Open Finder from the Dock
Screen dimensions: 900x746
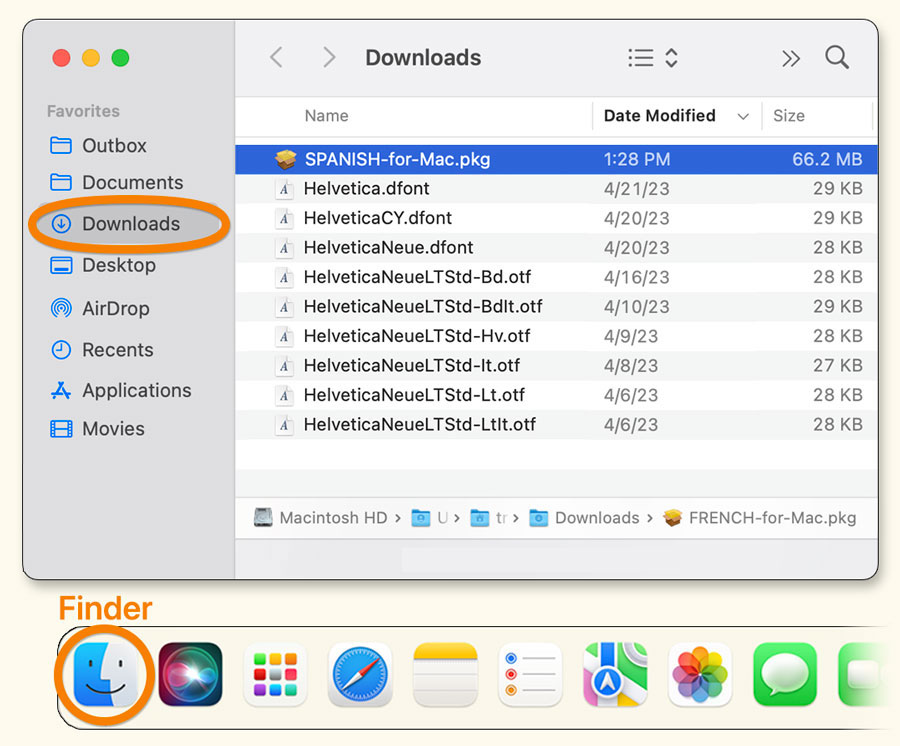103,676
